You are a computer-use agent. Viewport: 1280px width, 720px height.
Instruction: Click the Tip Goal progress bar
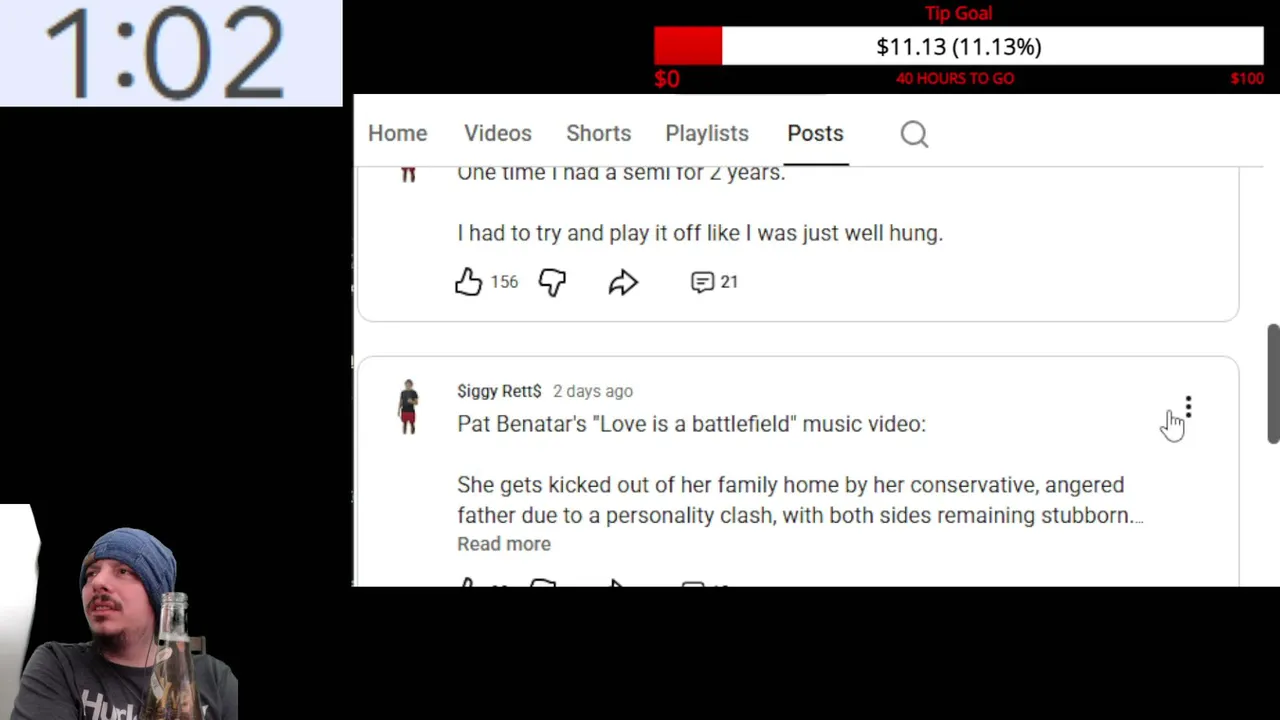(x=959, y=47)
